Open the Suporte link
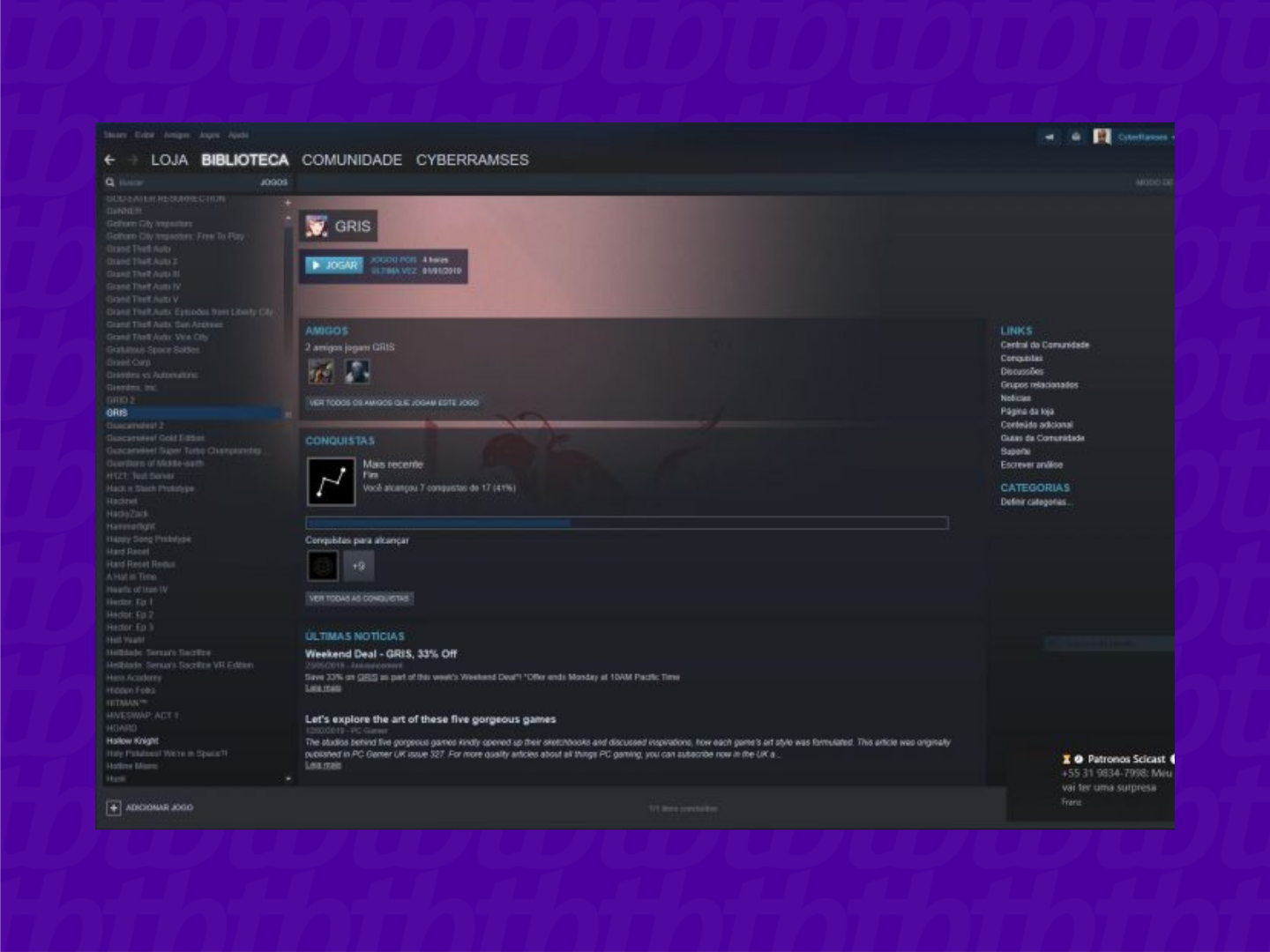Screen dimensions: 1270x952 coord(1015,450)
